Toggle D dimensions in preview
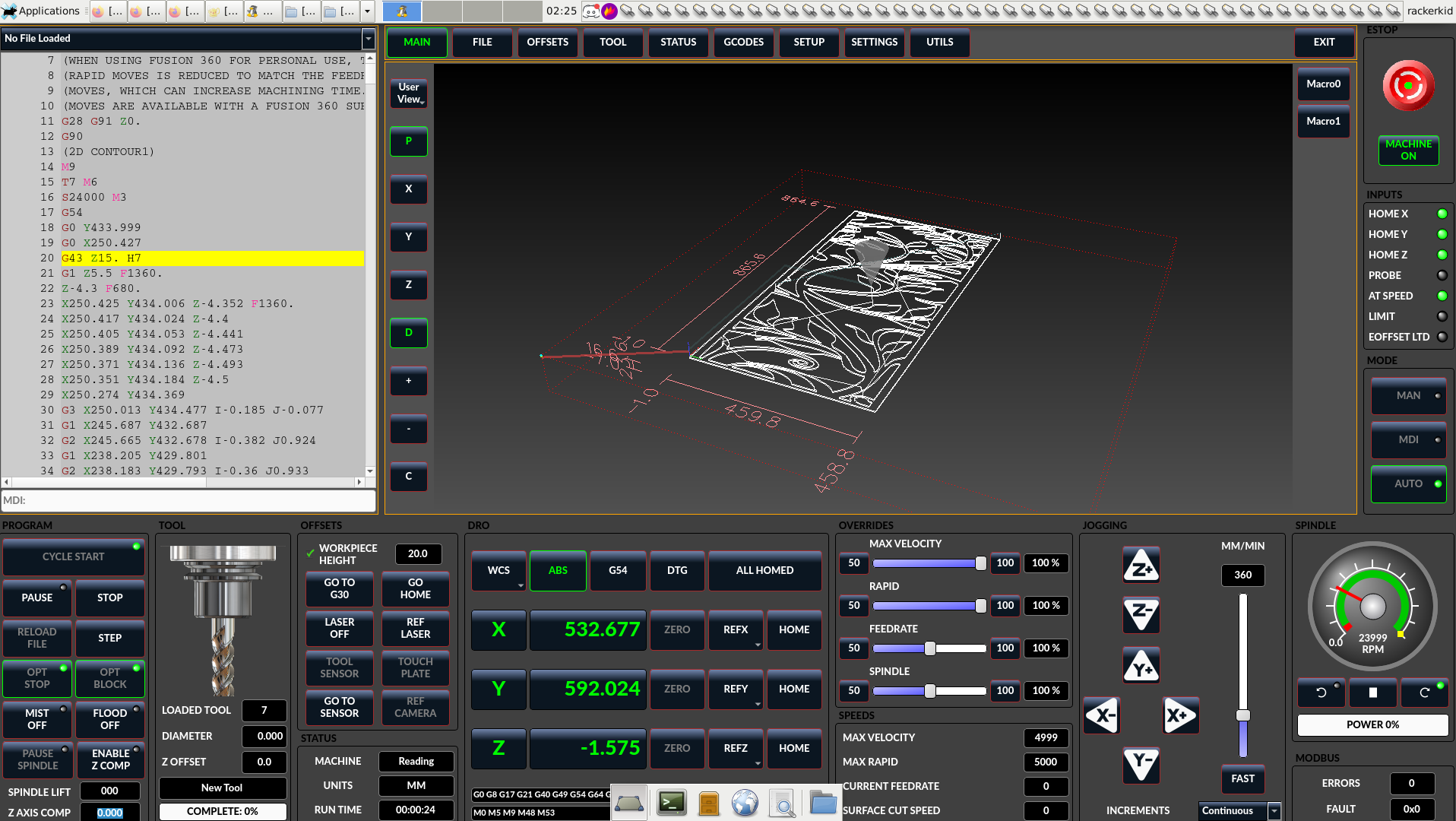This screenshot has height=821, width=1456. (409, 333)
